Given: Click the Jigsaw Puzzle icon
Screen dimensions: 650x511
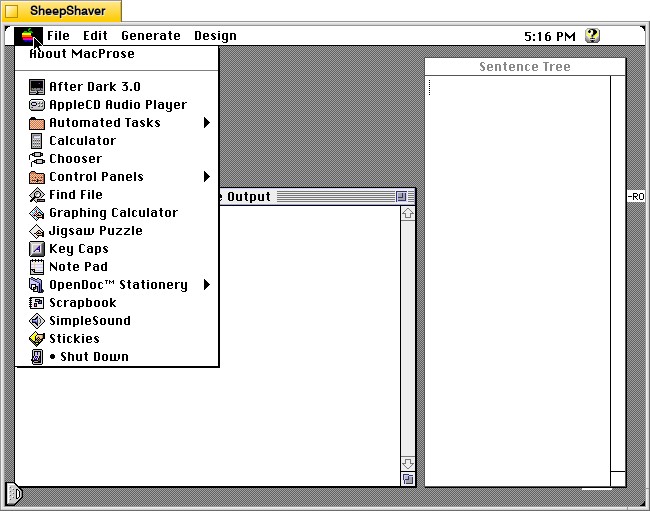Looking at the screenshot, I should [x=36, y=231].
